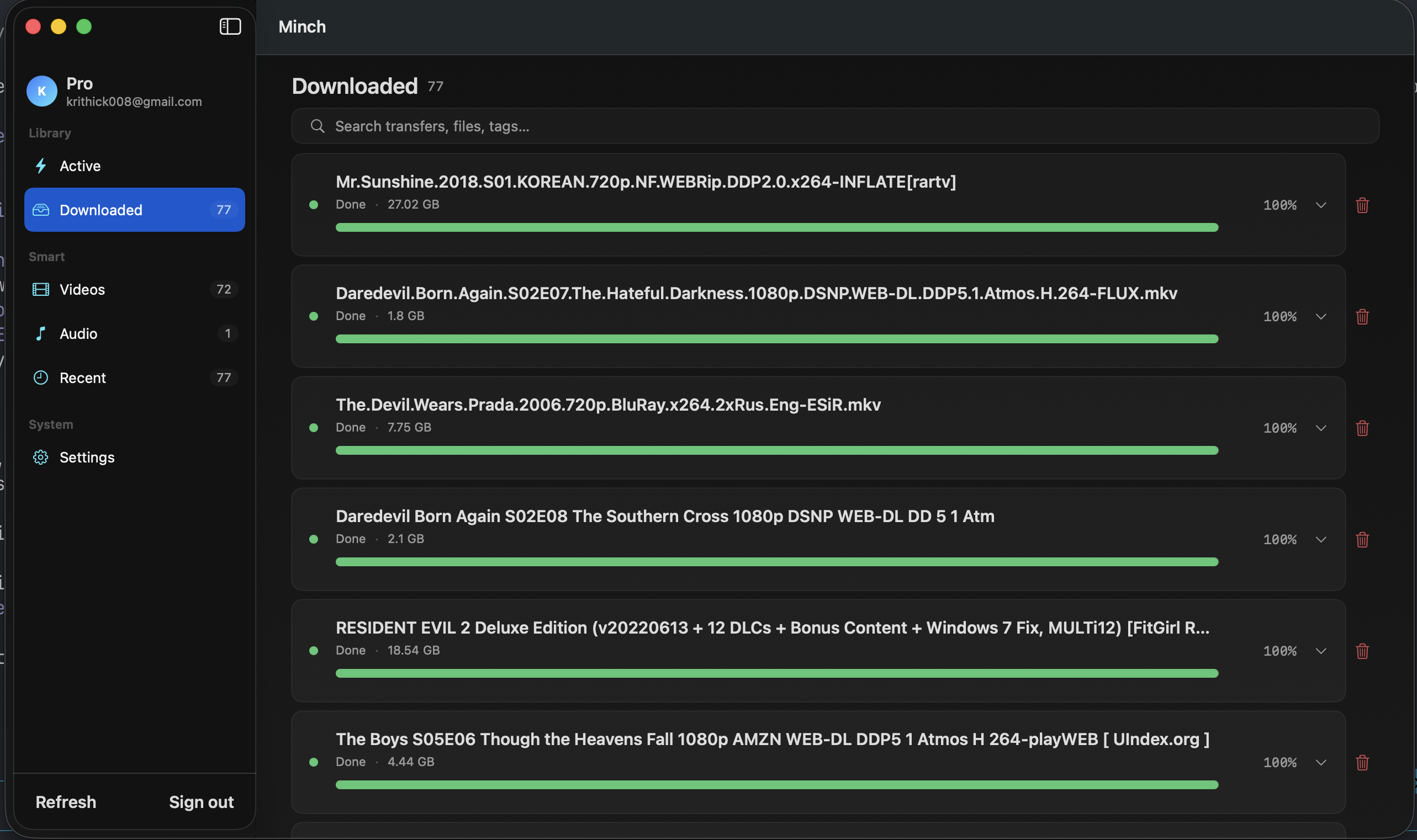The image size is (1417, 840).
Task: Click the music note Audio icon
Action: [x=40, y=334]
